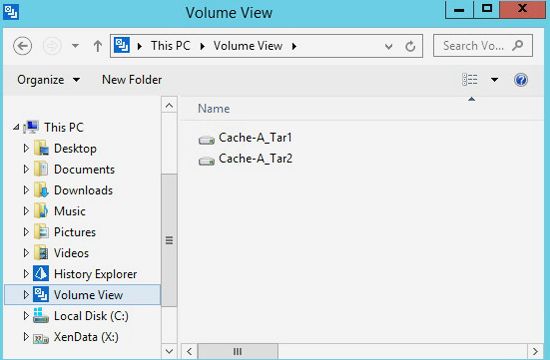Click the Forward navigation arrow
The width and height of the screenshot is (550, 360).
click(x=52, y=46)
